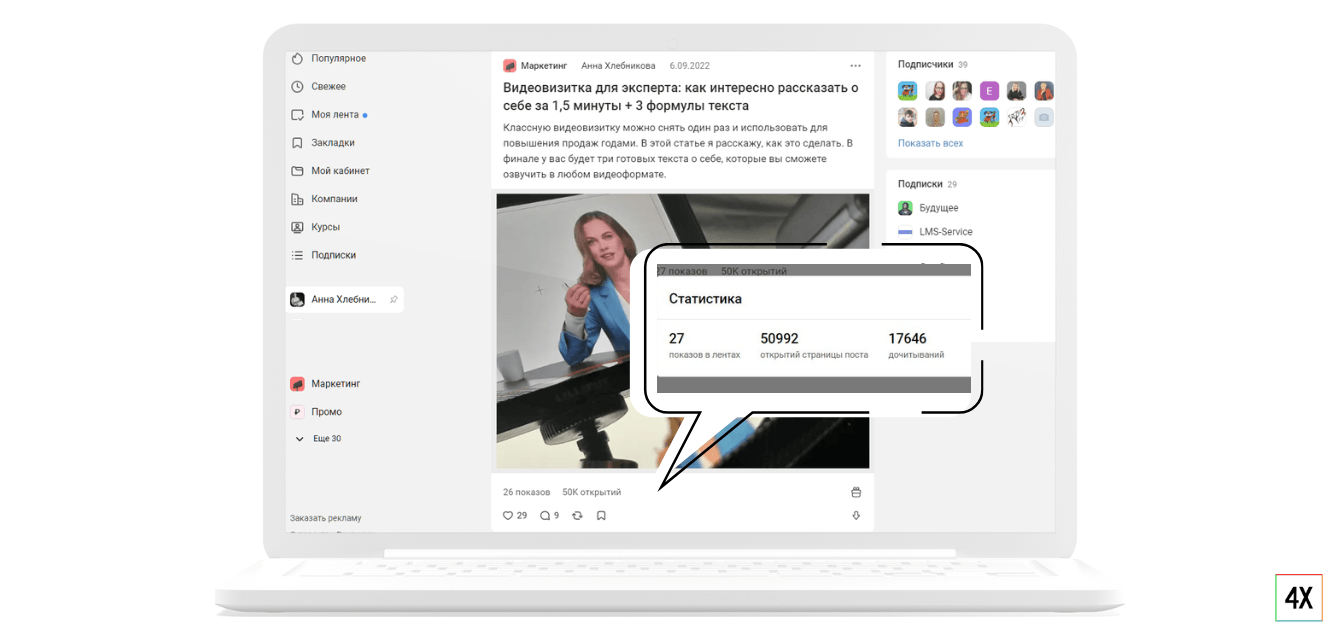The height and width of the screenshot is (640, 1340).
Task: Open the white scribble-drawing subscriber avatar
Action: click(x=1016, y=117)
